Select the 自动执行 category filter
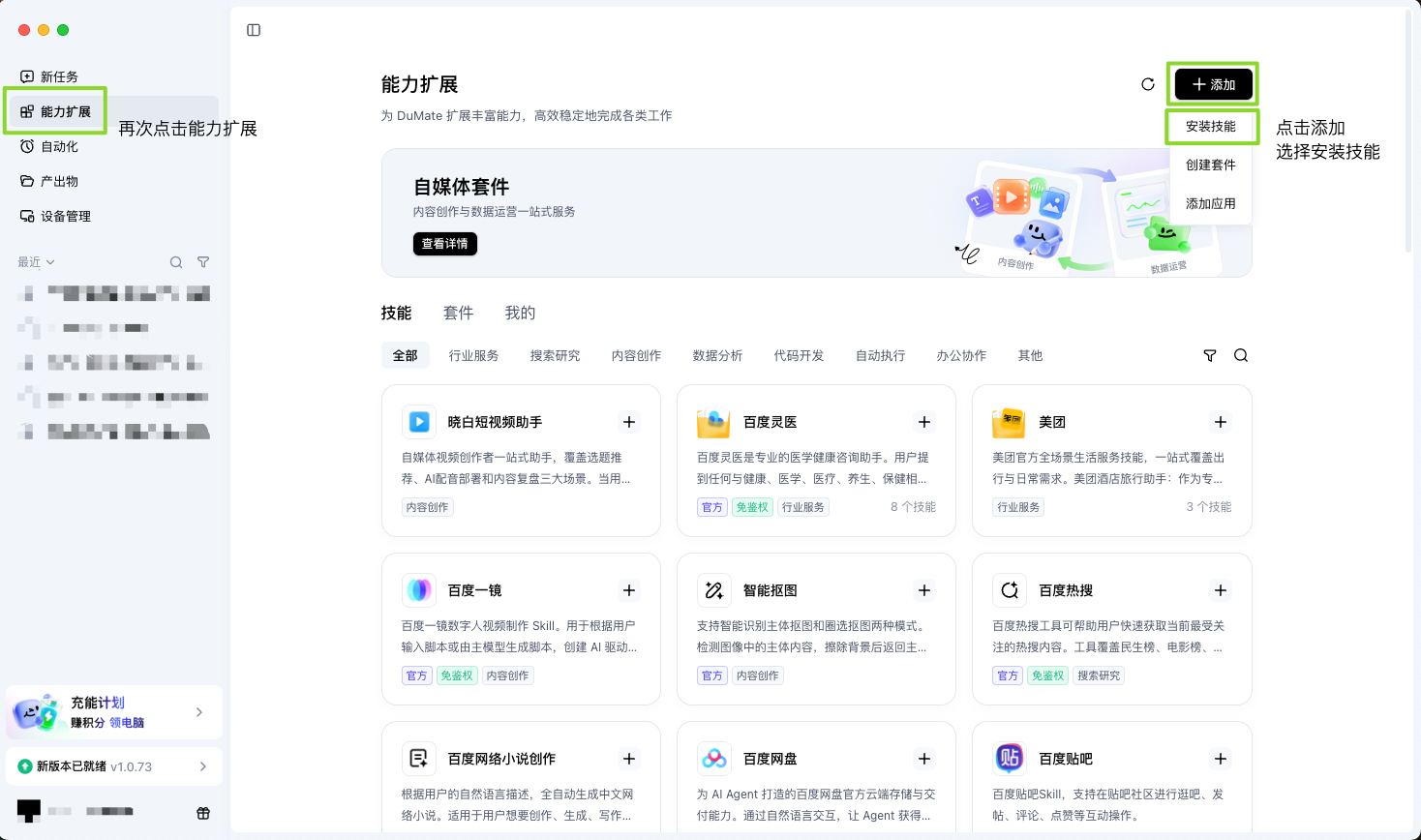Viewport: 1421px width, 840px height. (x=881, y=355)
